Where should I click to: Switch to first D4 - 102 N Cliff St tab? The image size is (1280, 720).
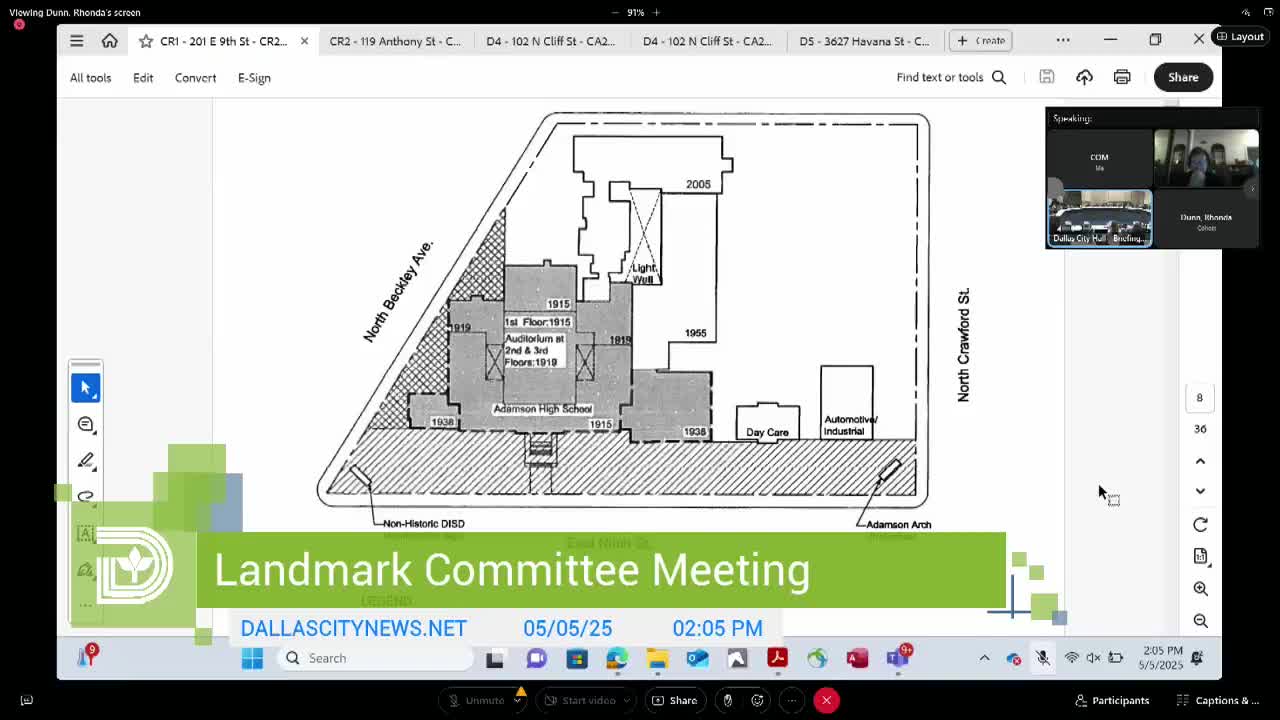[x=551, y=41]
